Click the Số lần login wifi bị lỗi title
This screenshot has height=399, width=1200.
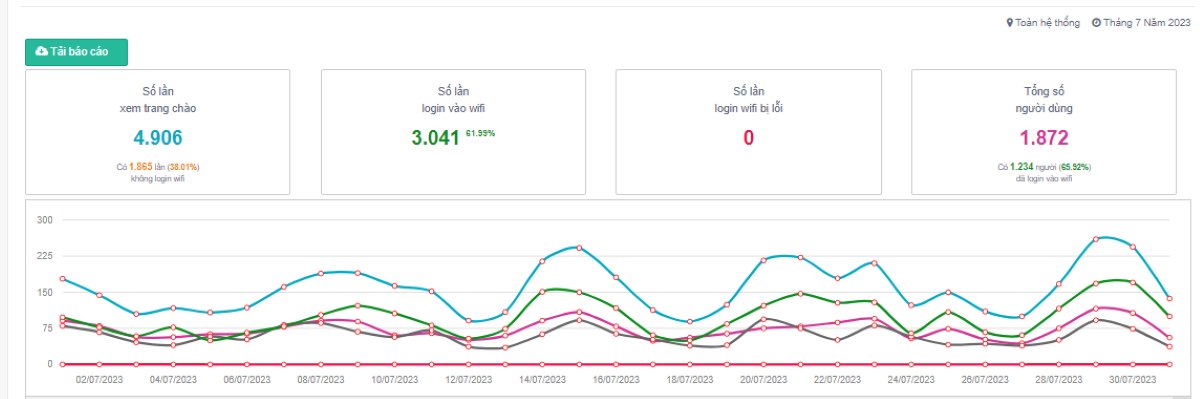[x=748, y=98]
